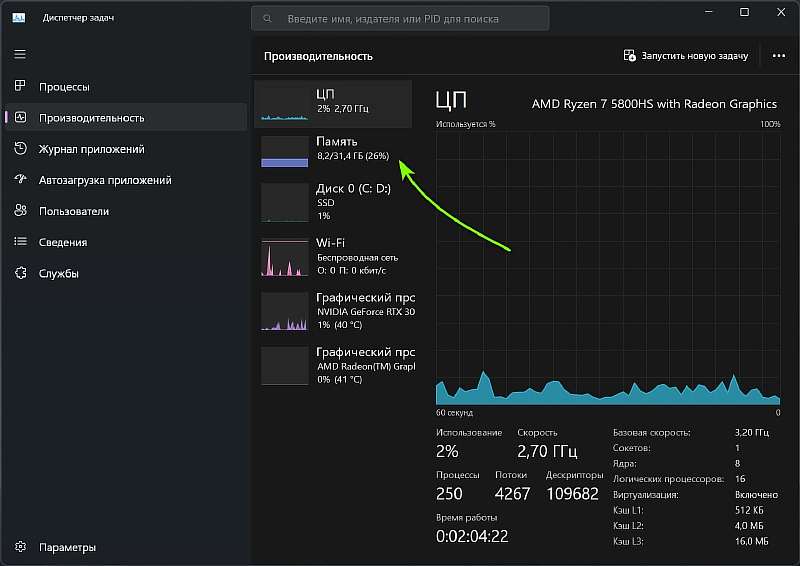Click the CPU usage graph area

pos(607,267)
